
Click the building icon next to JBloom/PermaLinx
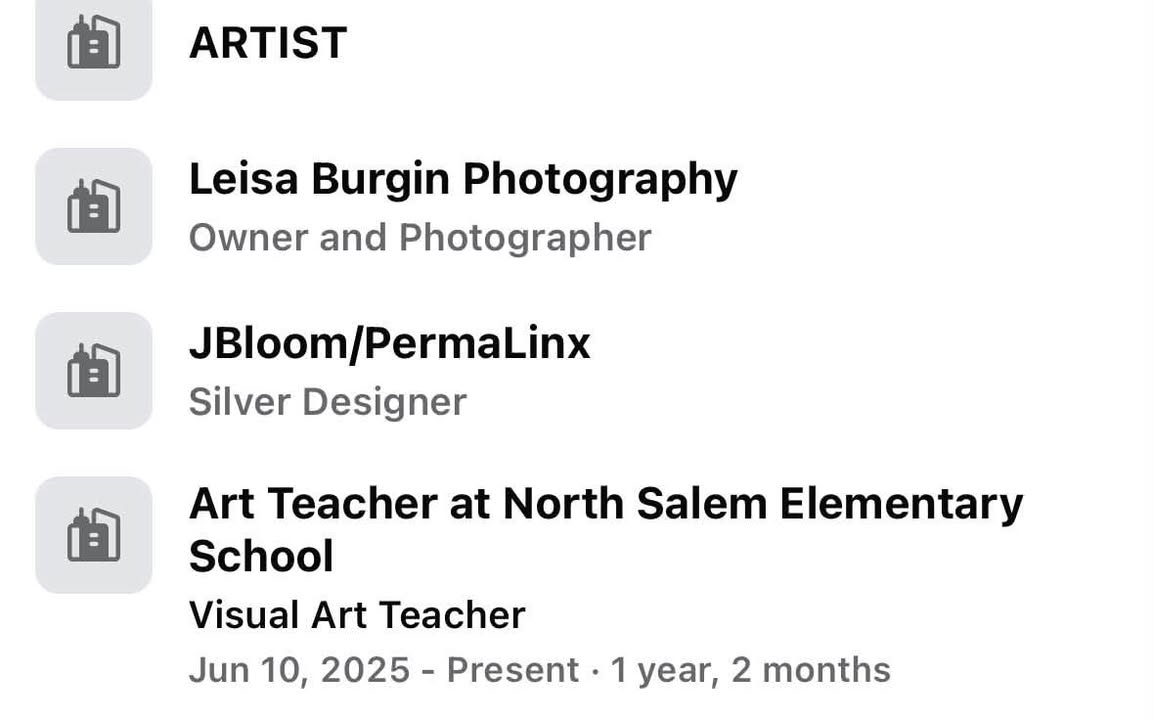tap(93, 371)
